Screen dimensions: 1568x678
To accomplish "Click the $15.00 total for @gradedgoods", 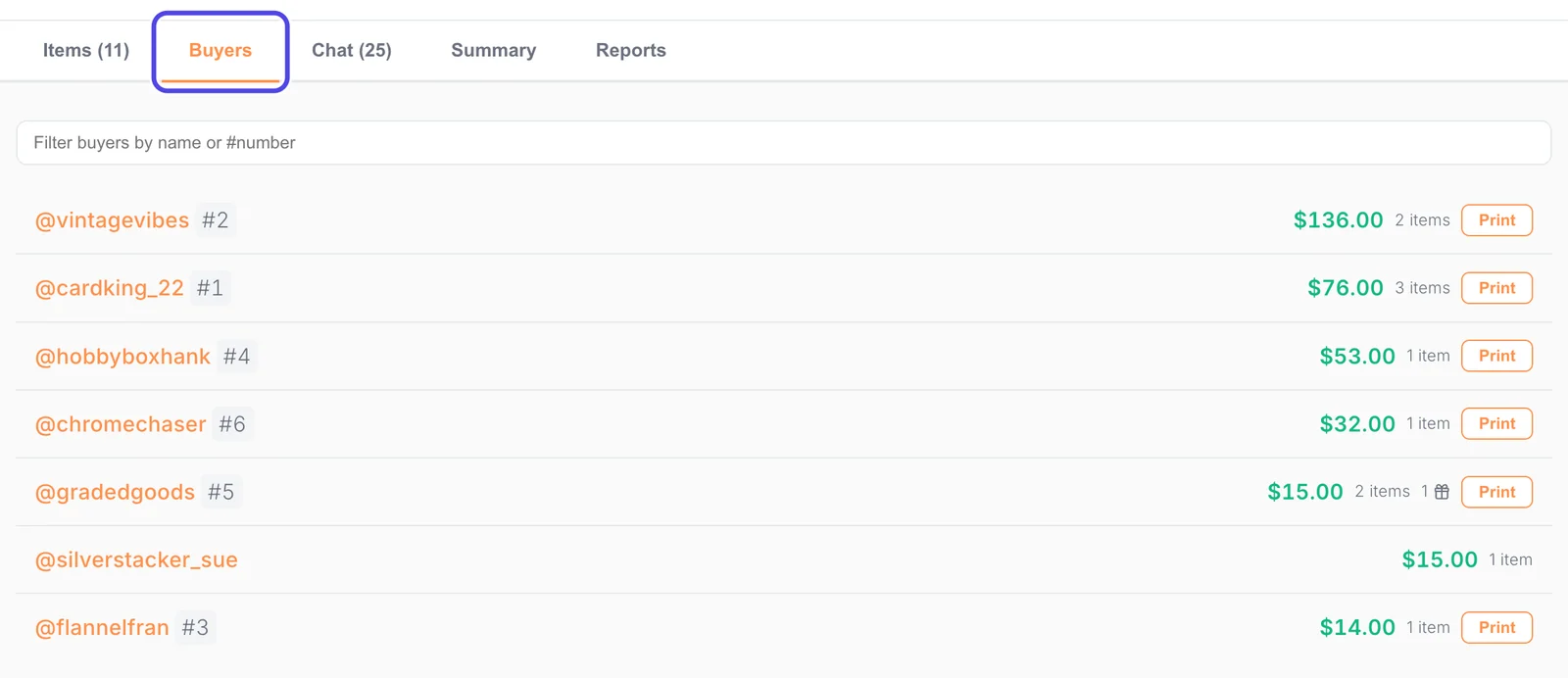I will (1305, 492).
